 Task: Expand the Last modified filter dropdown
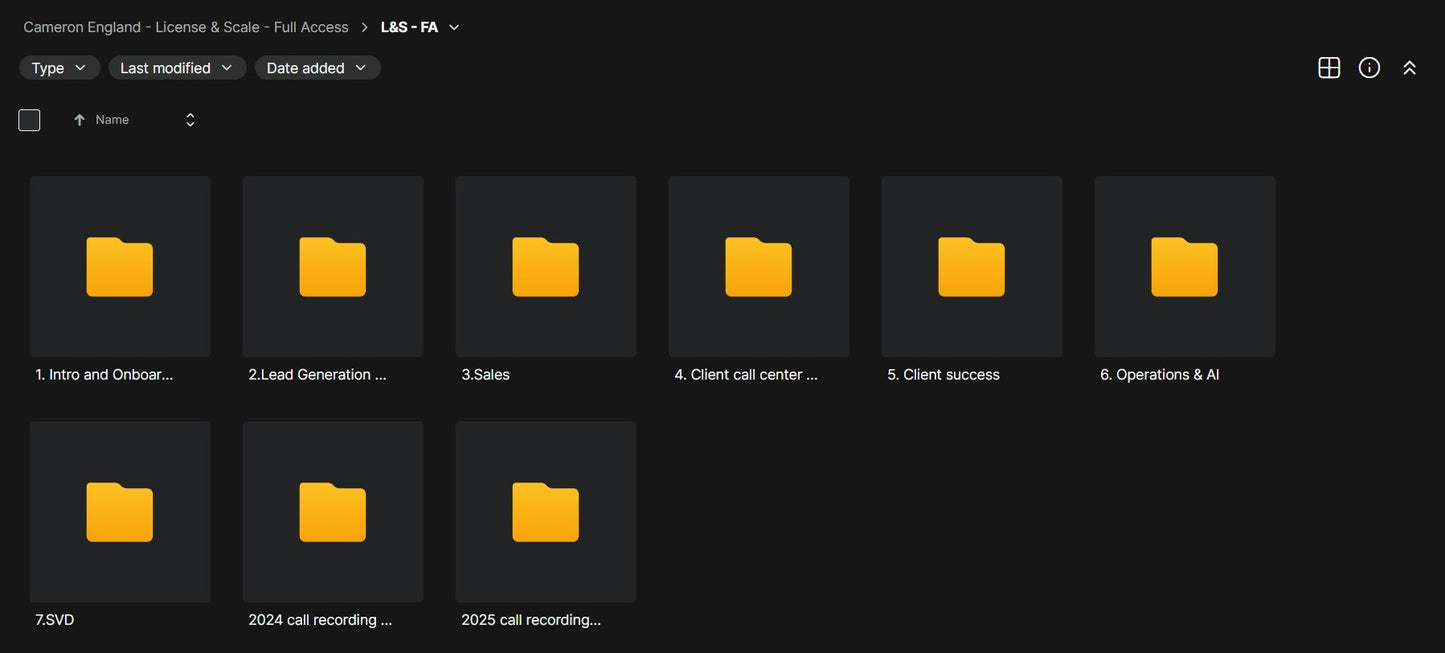(x=178, y=68)
